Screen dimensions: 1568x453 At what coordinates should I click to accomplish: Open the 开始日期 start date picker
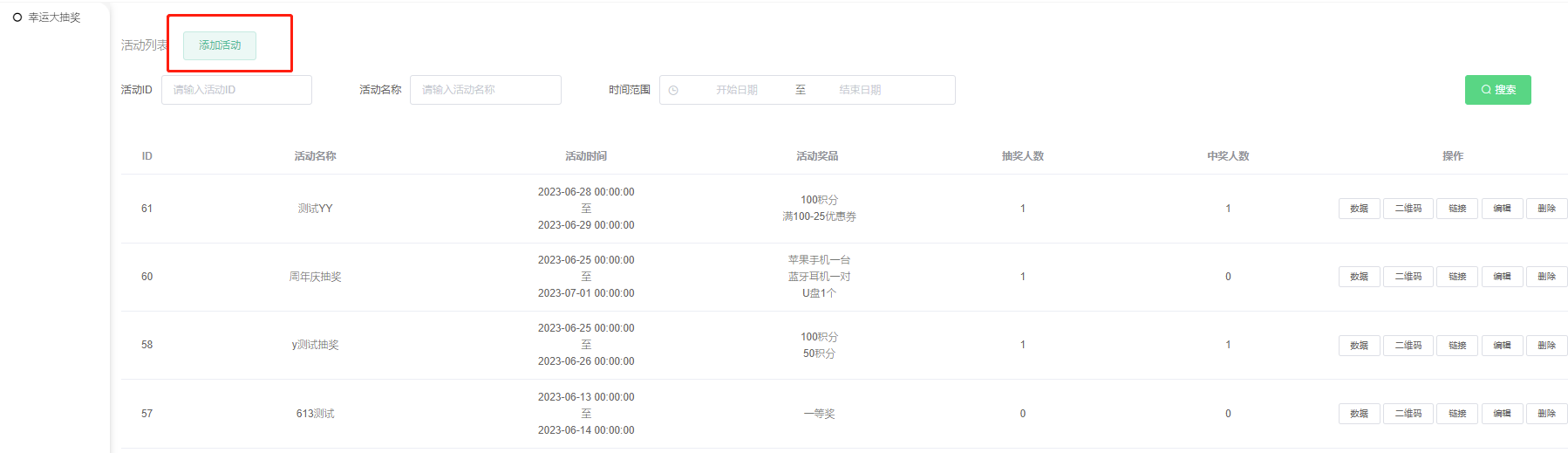pos(736,90)
